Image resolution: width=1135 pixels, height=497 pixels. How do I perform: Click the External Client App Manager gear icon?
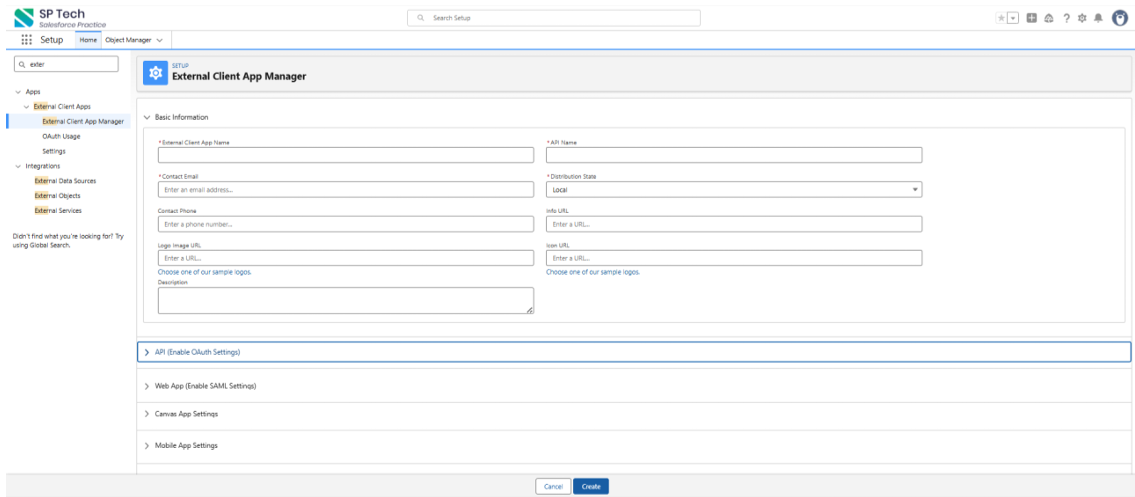pyautogui.click(x=155, y=74)
